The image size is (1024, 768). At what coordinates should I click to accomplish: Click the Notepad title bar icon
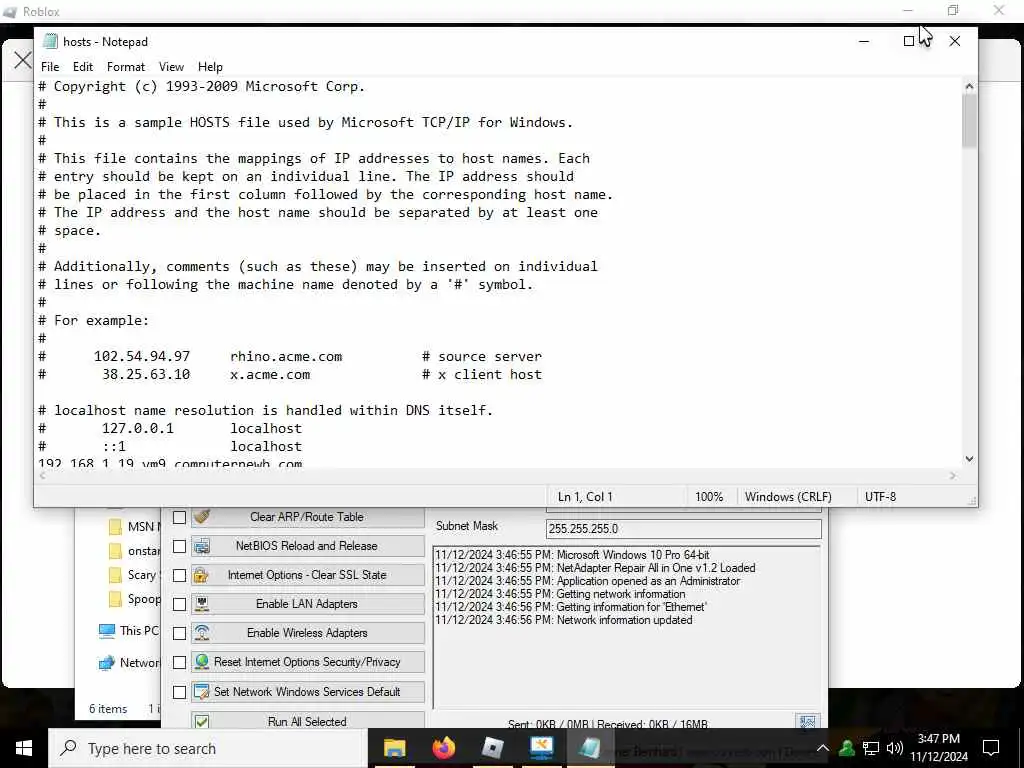(x=50, y=41)
